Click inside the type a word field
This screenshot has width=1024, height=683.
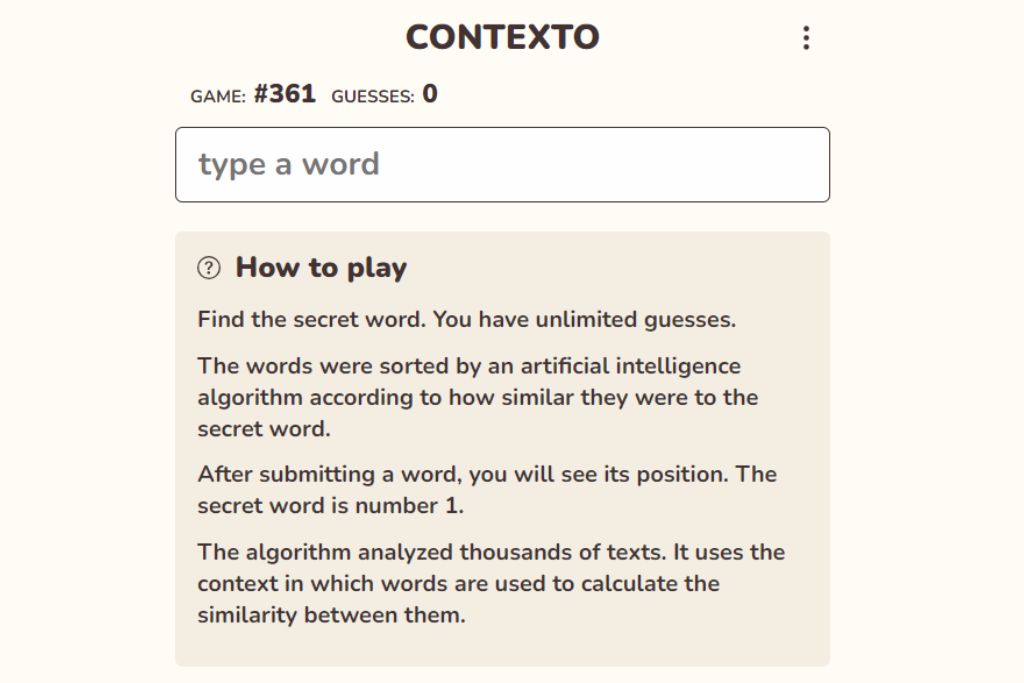(502, 164)
